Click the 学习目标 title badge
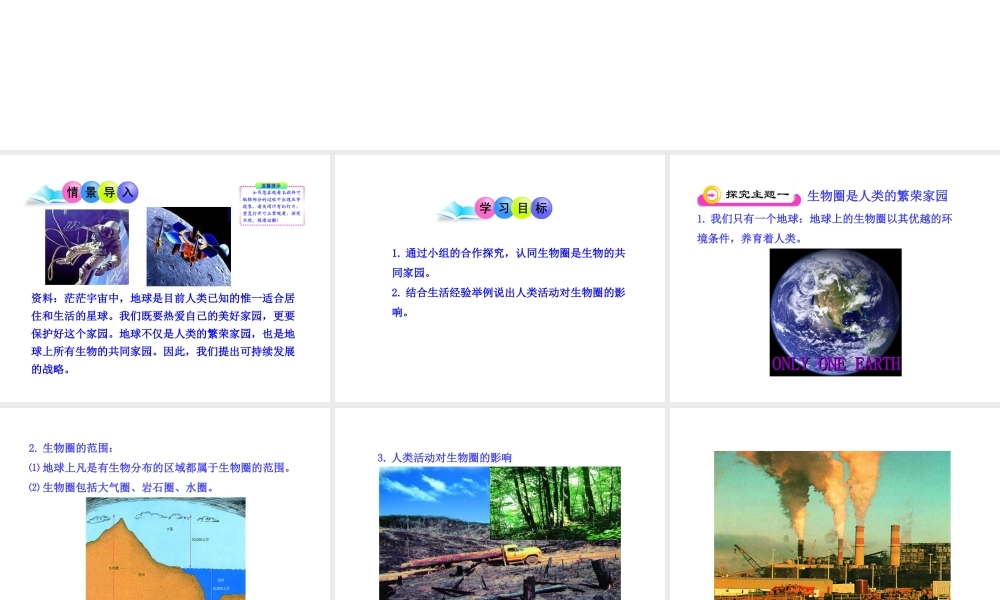 tap(496, 208)
